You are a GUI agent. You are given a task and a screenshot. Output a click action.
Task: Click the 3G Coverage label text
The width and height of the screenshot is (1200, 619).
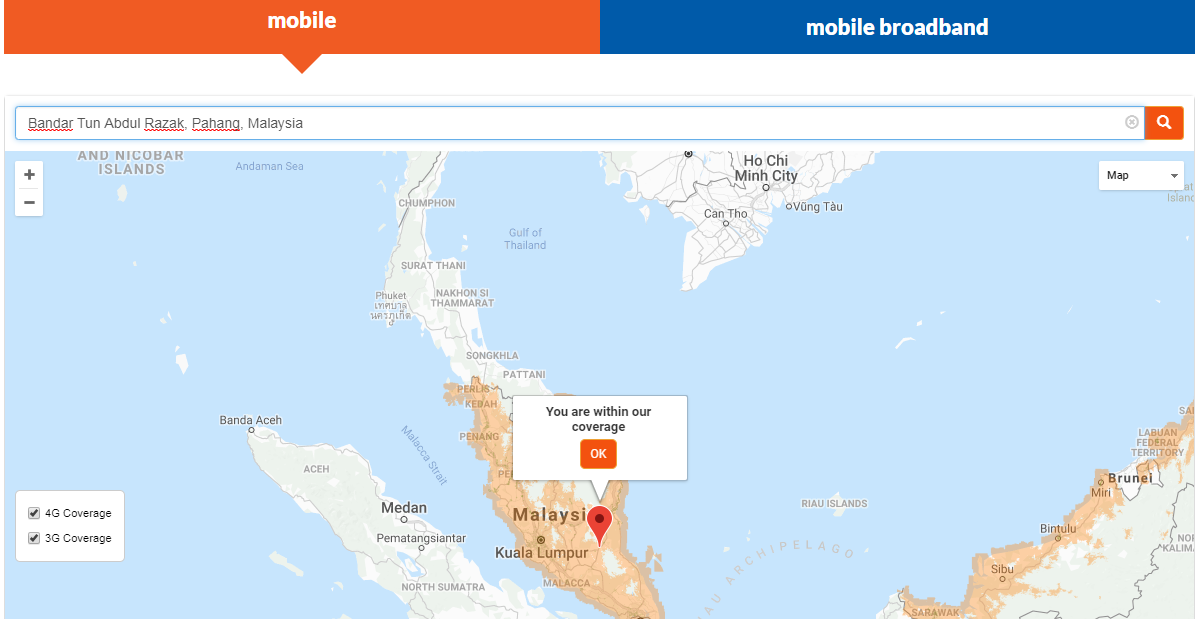click(x=78, y=538)
